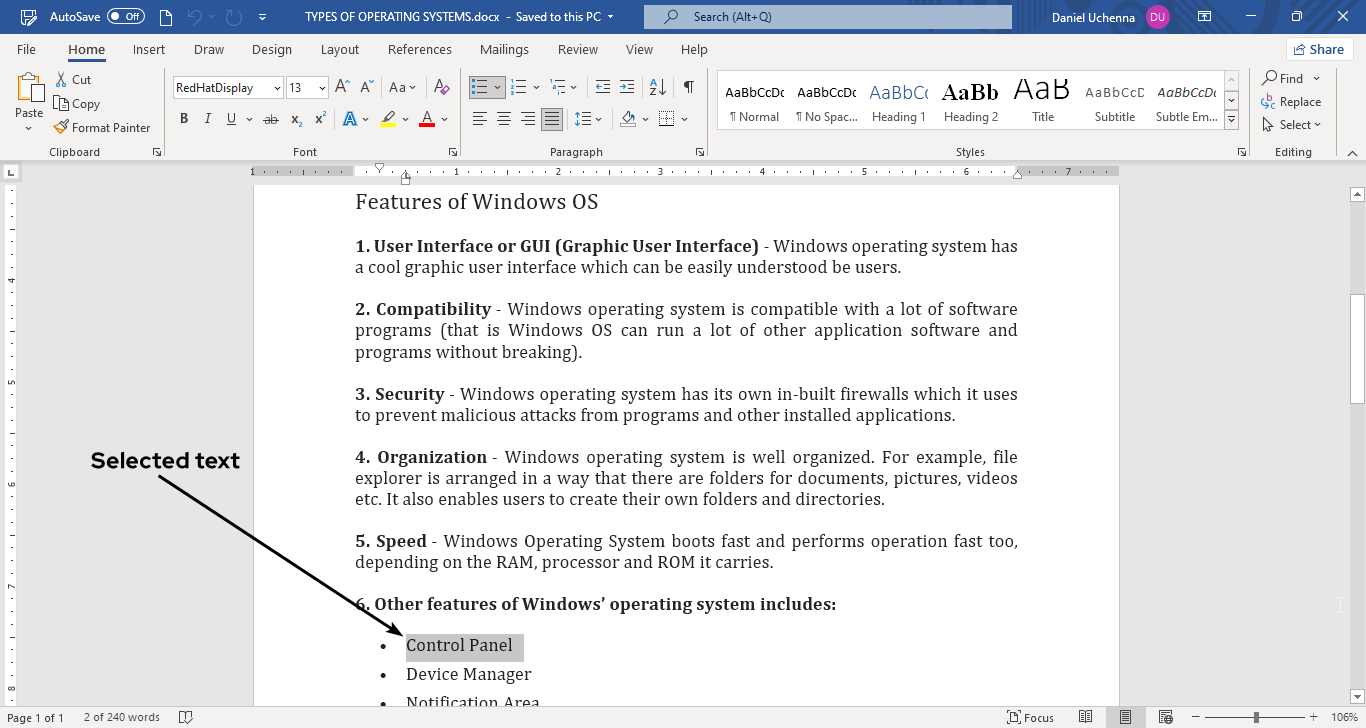Click the Share button
The height and width of the screenshot is (728, 1366).
pyautogui.click(x=1319, y=50)
